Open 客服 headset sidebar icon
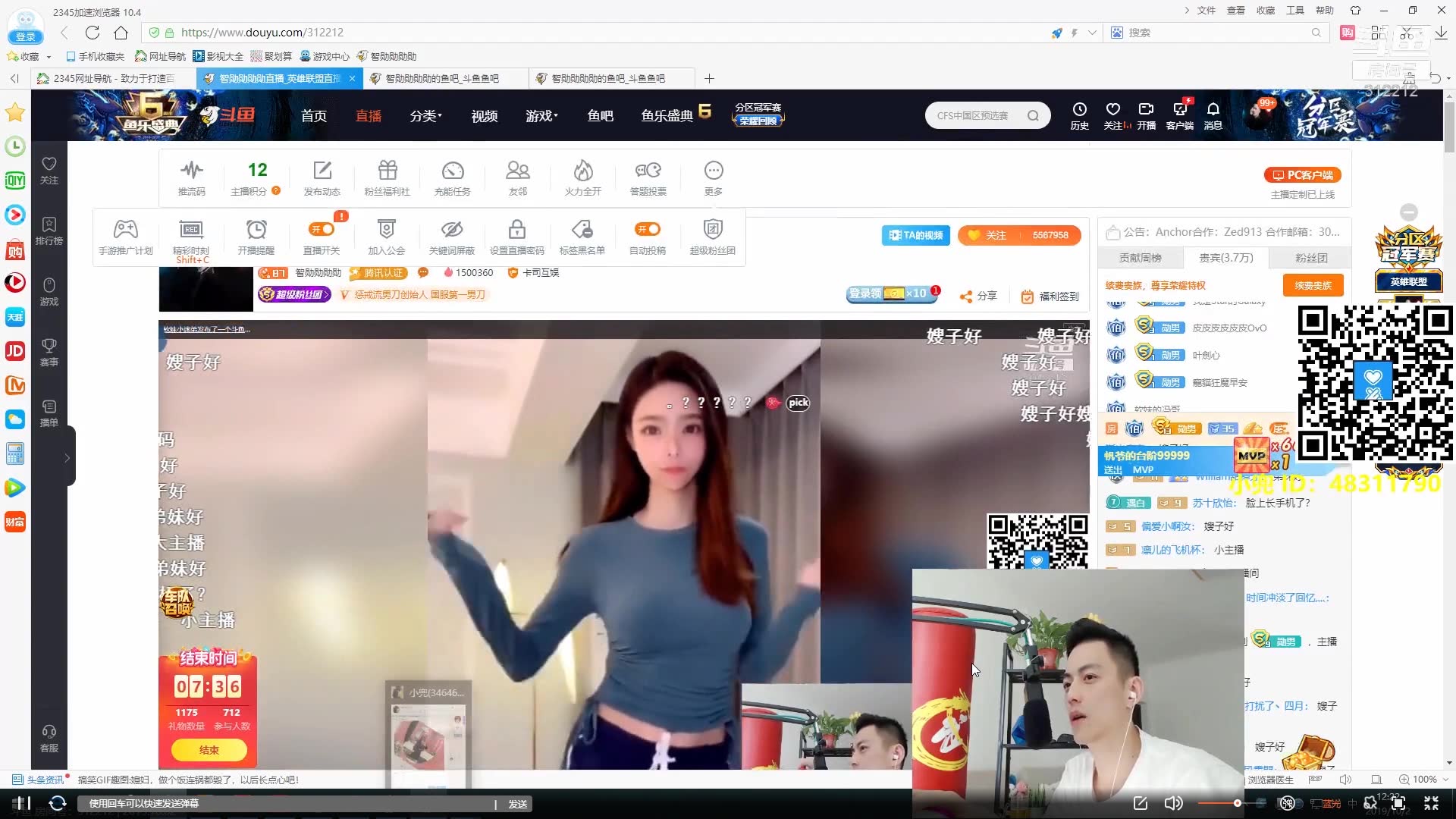The height and width of the screenshot is (819, 1456). pos(49,738)
